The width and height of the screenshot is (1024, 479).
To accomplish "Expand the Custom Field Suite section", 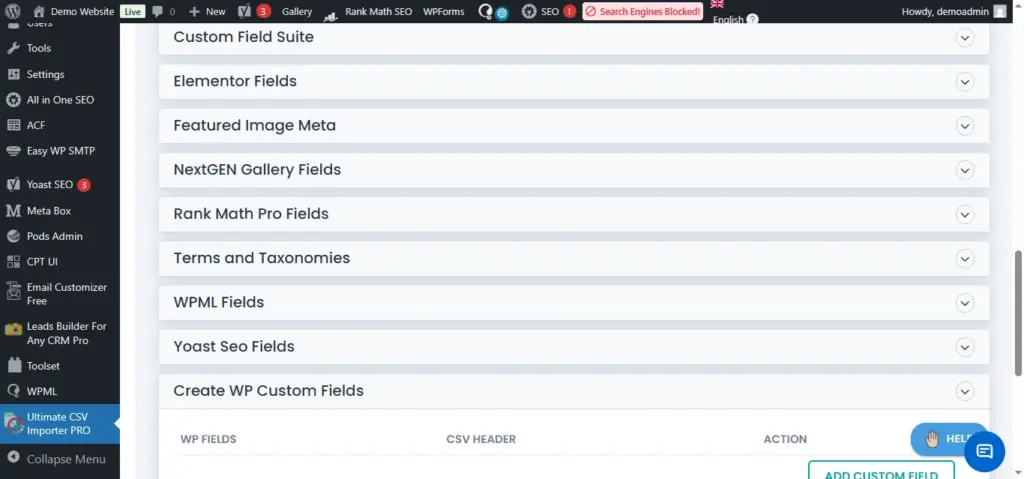I will click(x=965, y=37).
